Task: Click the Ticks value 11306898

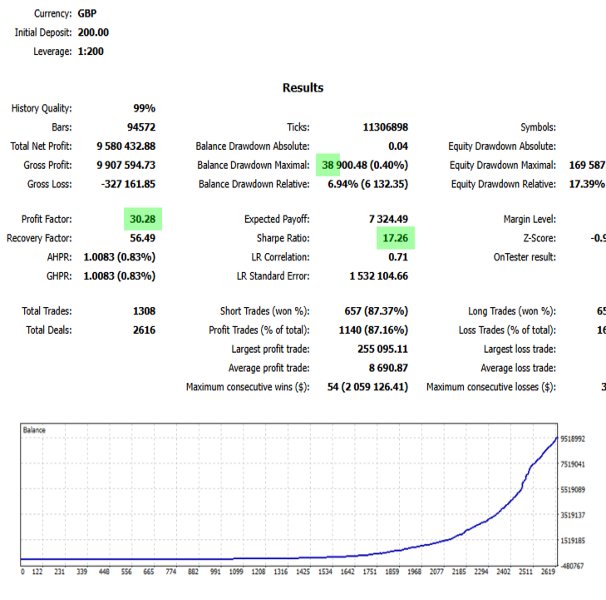Action: coord(385,127)
